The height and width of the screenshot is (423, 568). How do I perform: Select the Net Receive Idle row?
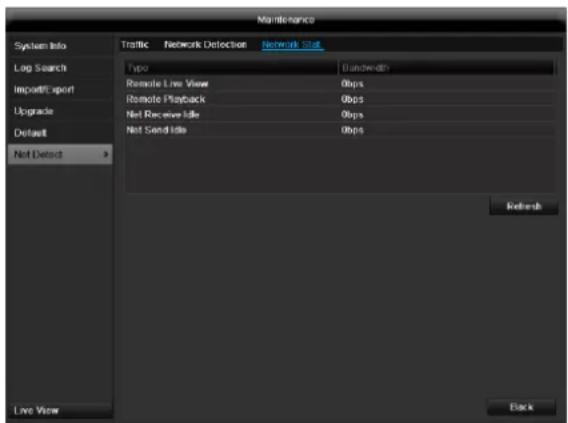[339, 115]
